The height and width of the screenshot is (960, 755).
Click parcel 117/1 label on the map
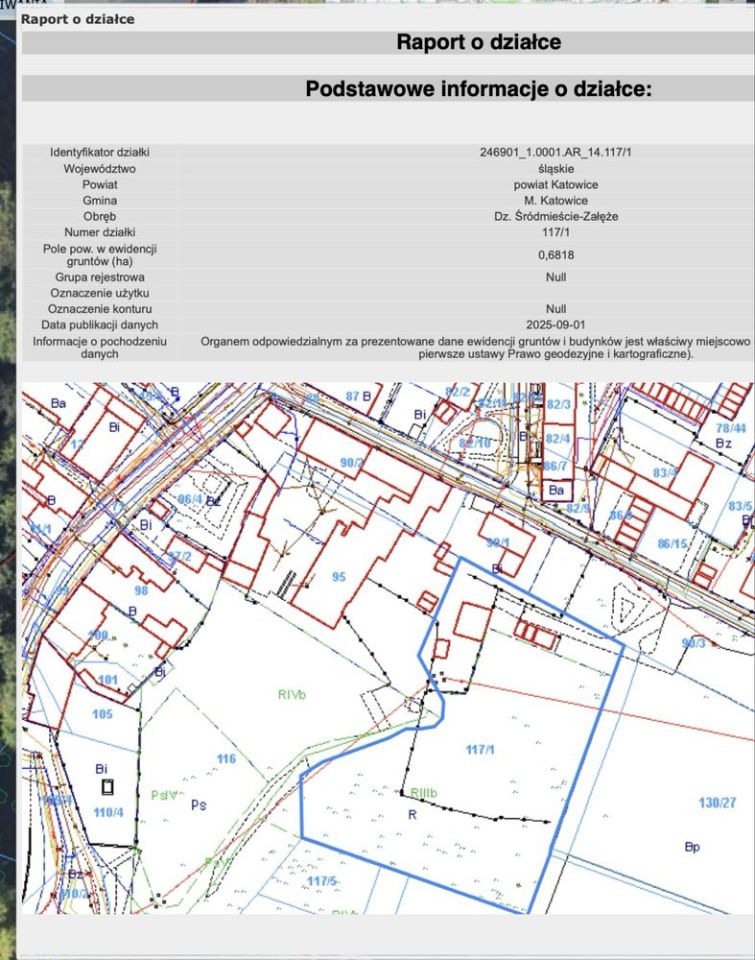pyautogui.click(x=481, y=748)
